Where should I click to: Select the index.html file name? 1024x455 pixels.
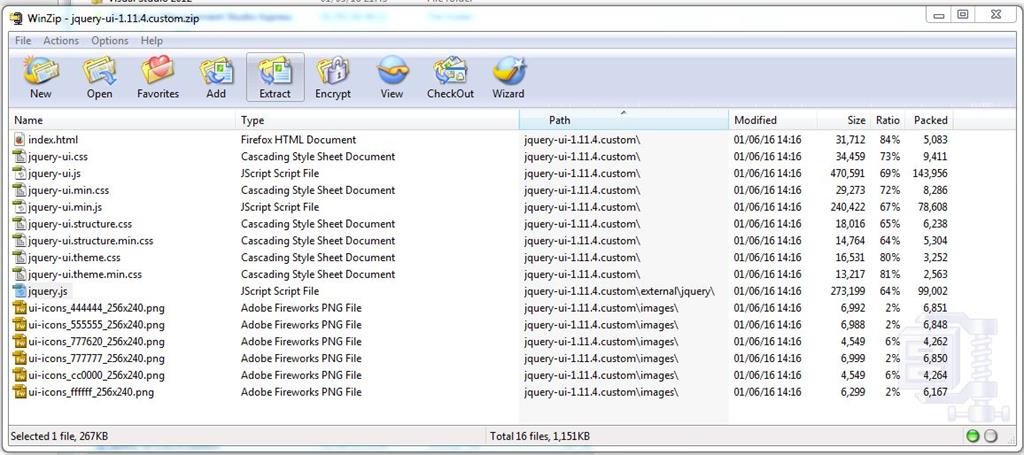53,140
